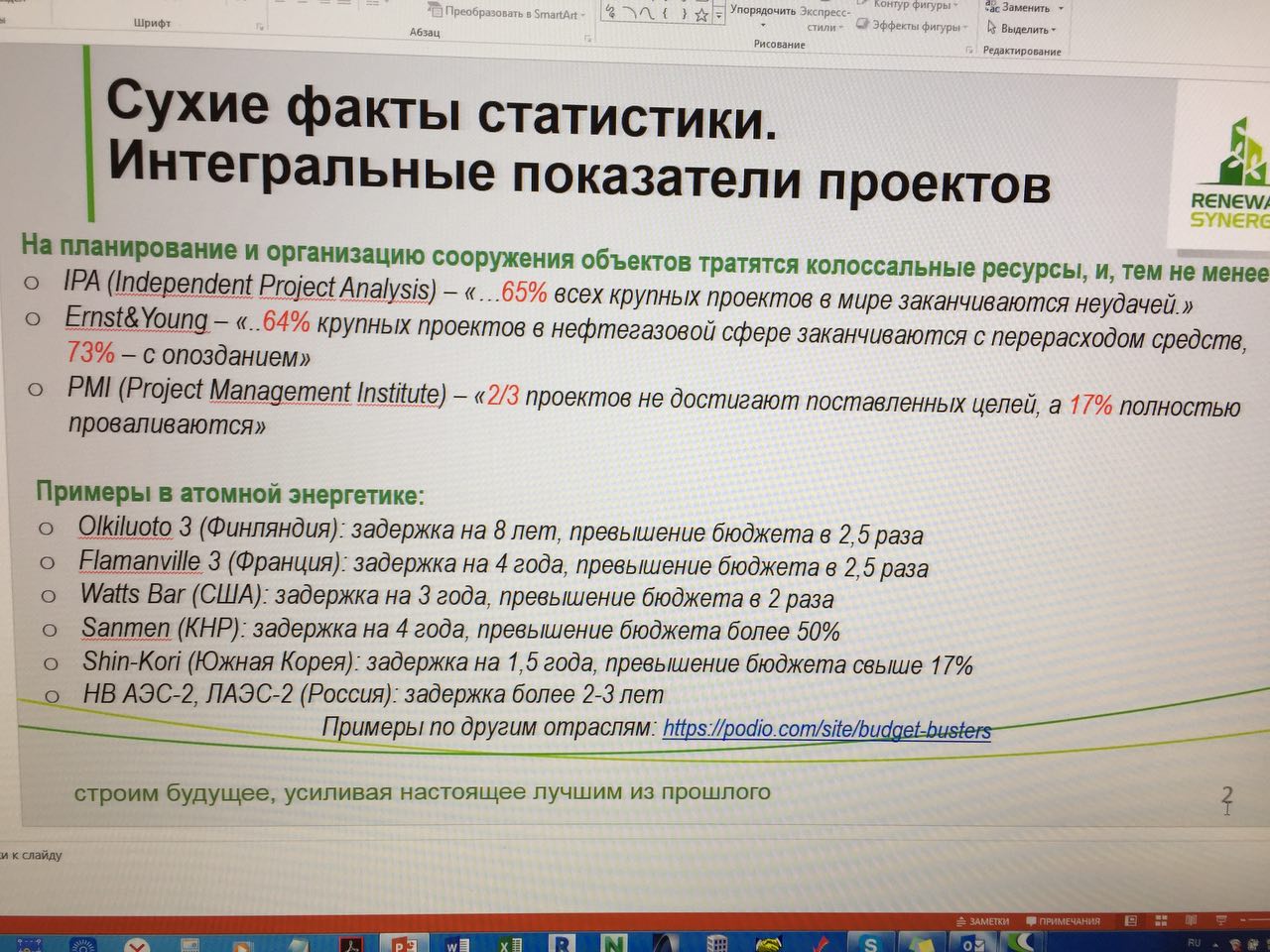
Task: Click the Olkiluoto 3 (Финляндия) line
Action: pos(501,531)
